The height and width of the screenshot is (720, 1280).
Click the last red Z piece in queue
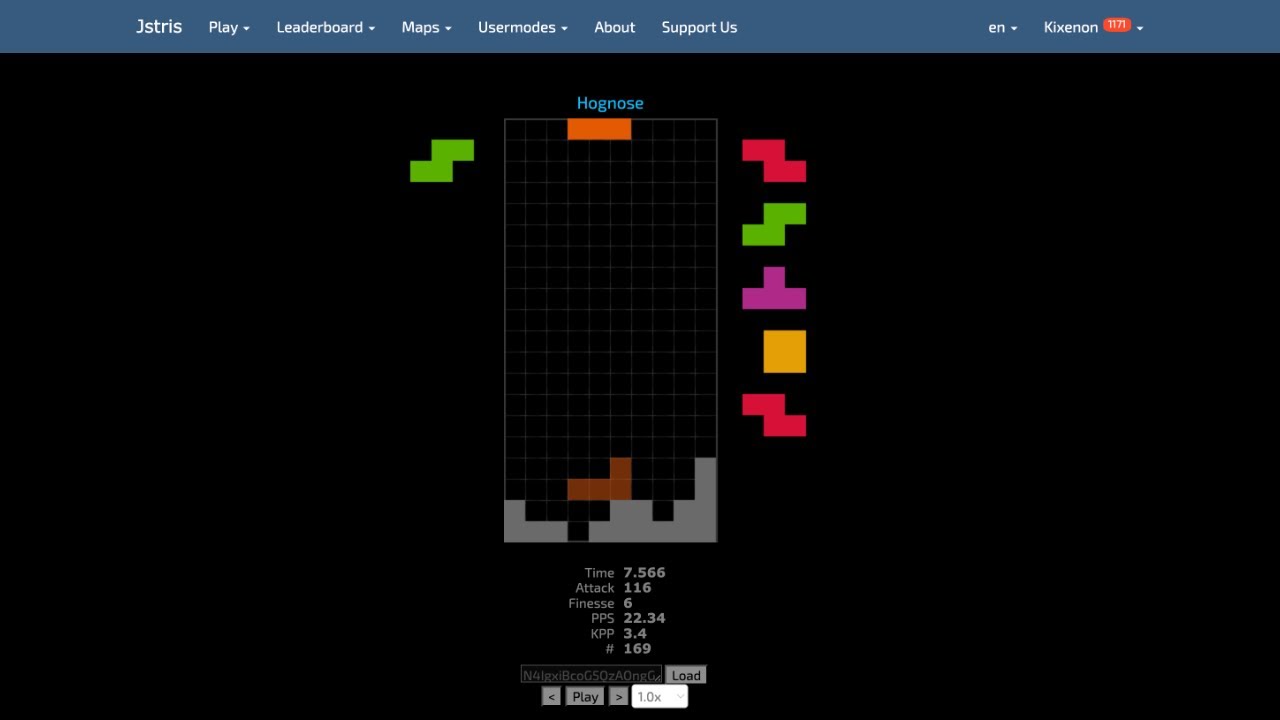(774, 415)
